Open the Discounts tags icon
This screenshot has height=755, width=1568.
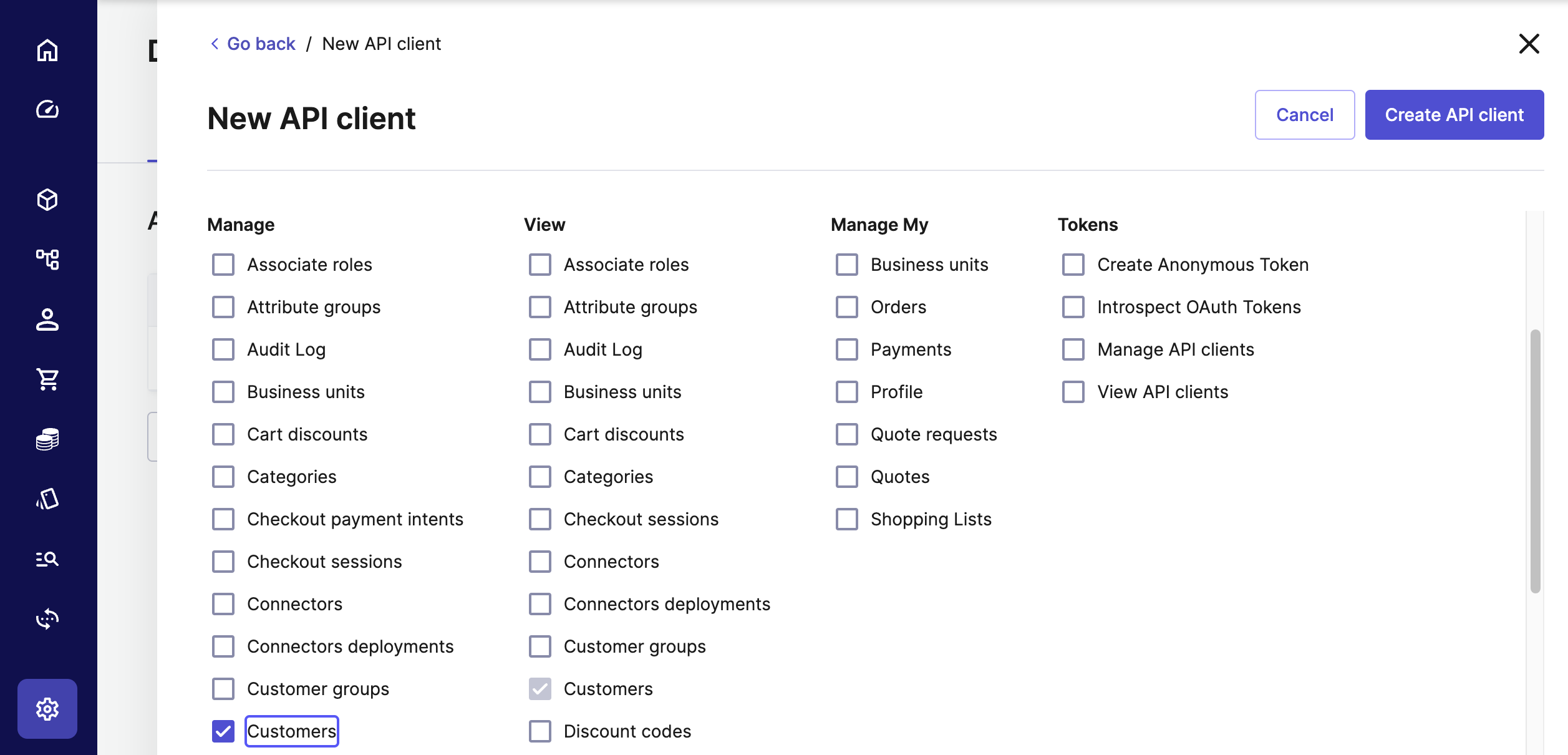point(47,499)
